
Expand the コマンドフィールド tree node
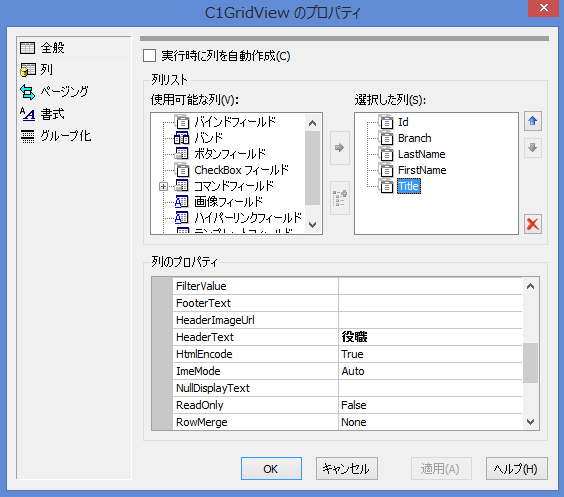[x=163, y=186]
